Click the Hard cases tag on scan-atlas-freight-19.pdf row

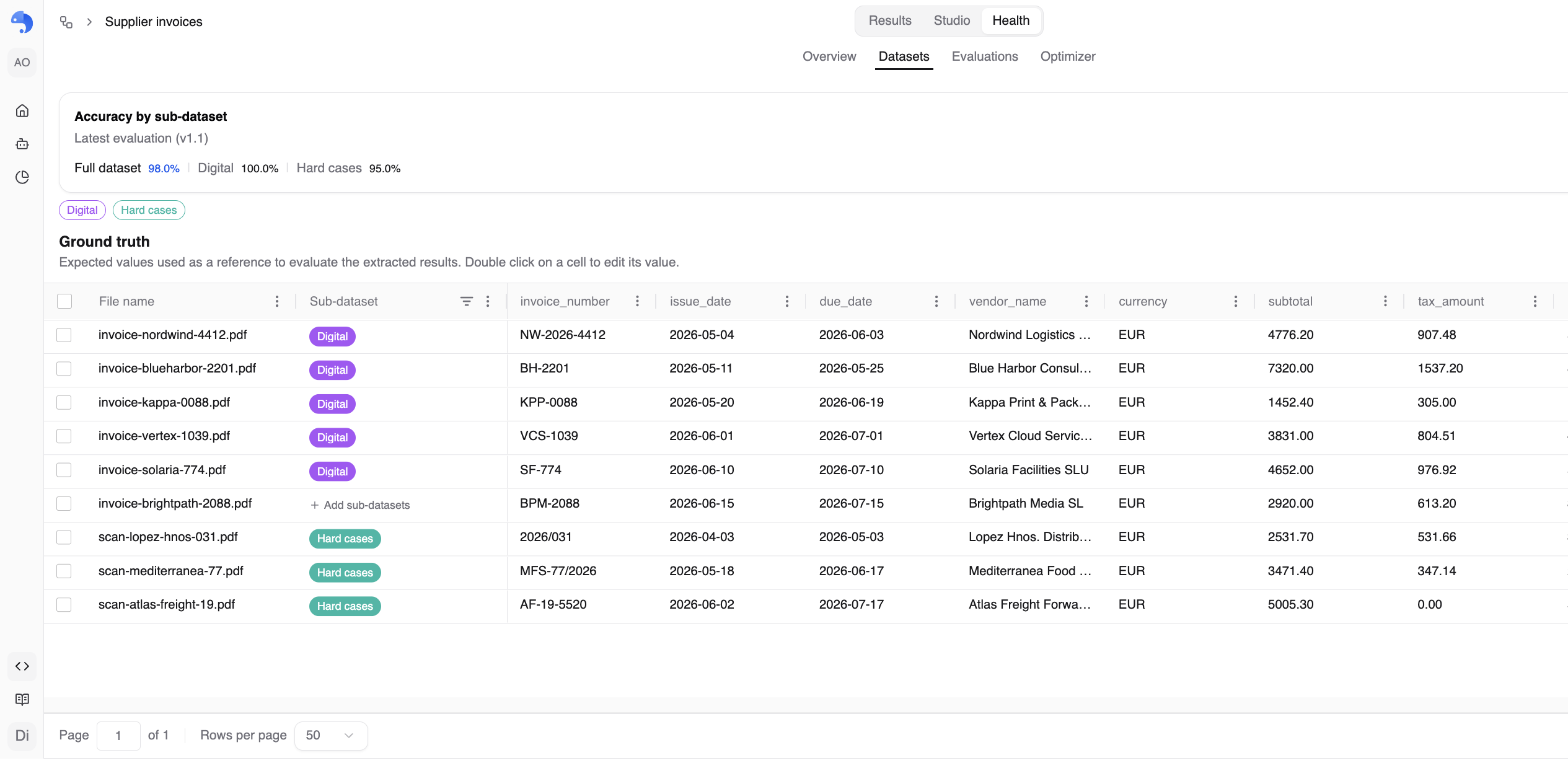tap(345, 606)
